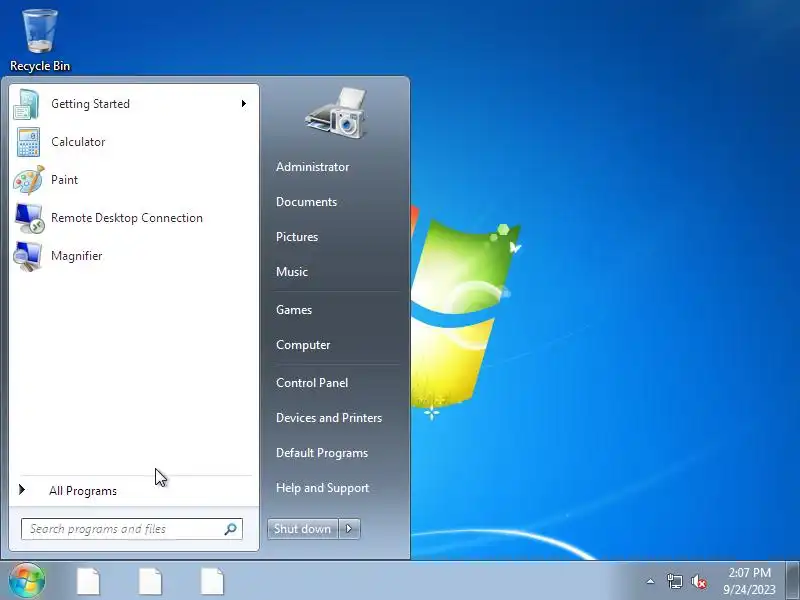This screenshot has height=600, width=800.
Task: Open Games from Start menu
Action: (293, 310)
